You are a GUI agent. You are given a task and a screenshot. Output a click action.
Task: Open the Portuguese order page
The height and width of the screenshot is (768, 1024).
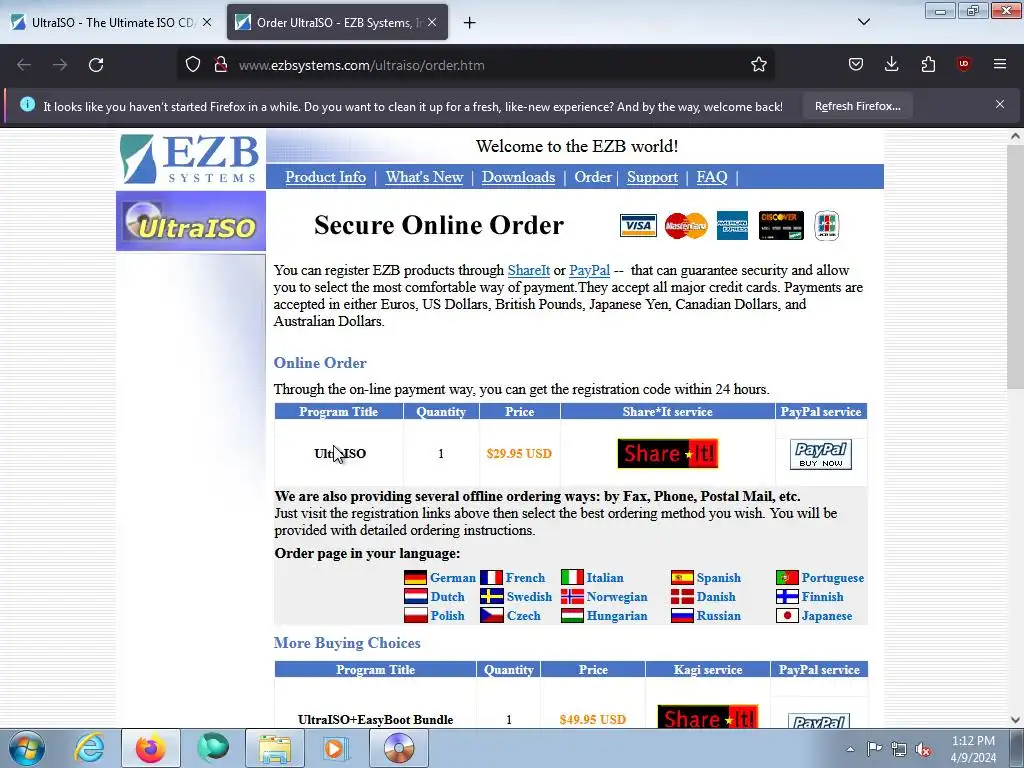pyautogui.click(x=832, y=578)
